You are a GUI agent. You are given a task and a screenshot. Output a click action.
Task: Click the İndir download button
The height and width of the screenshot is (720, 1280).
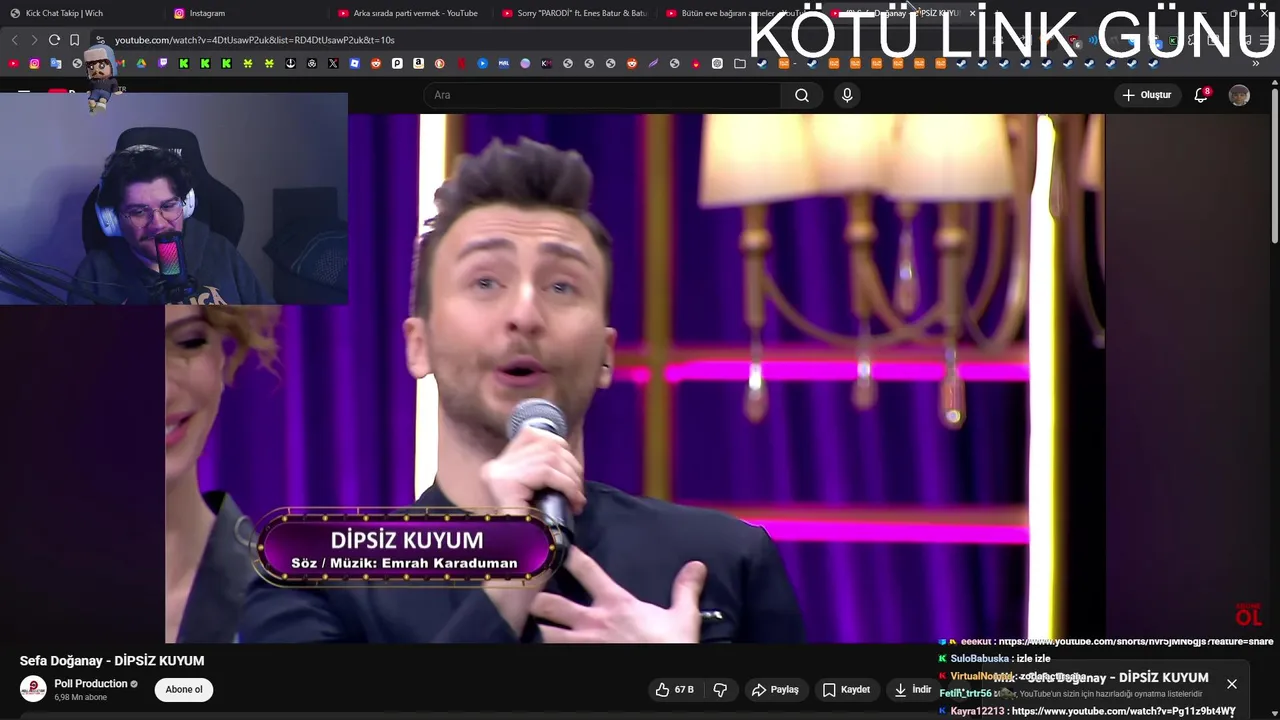[912, 690]
